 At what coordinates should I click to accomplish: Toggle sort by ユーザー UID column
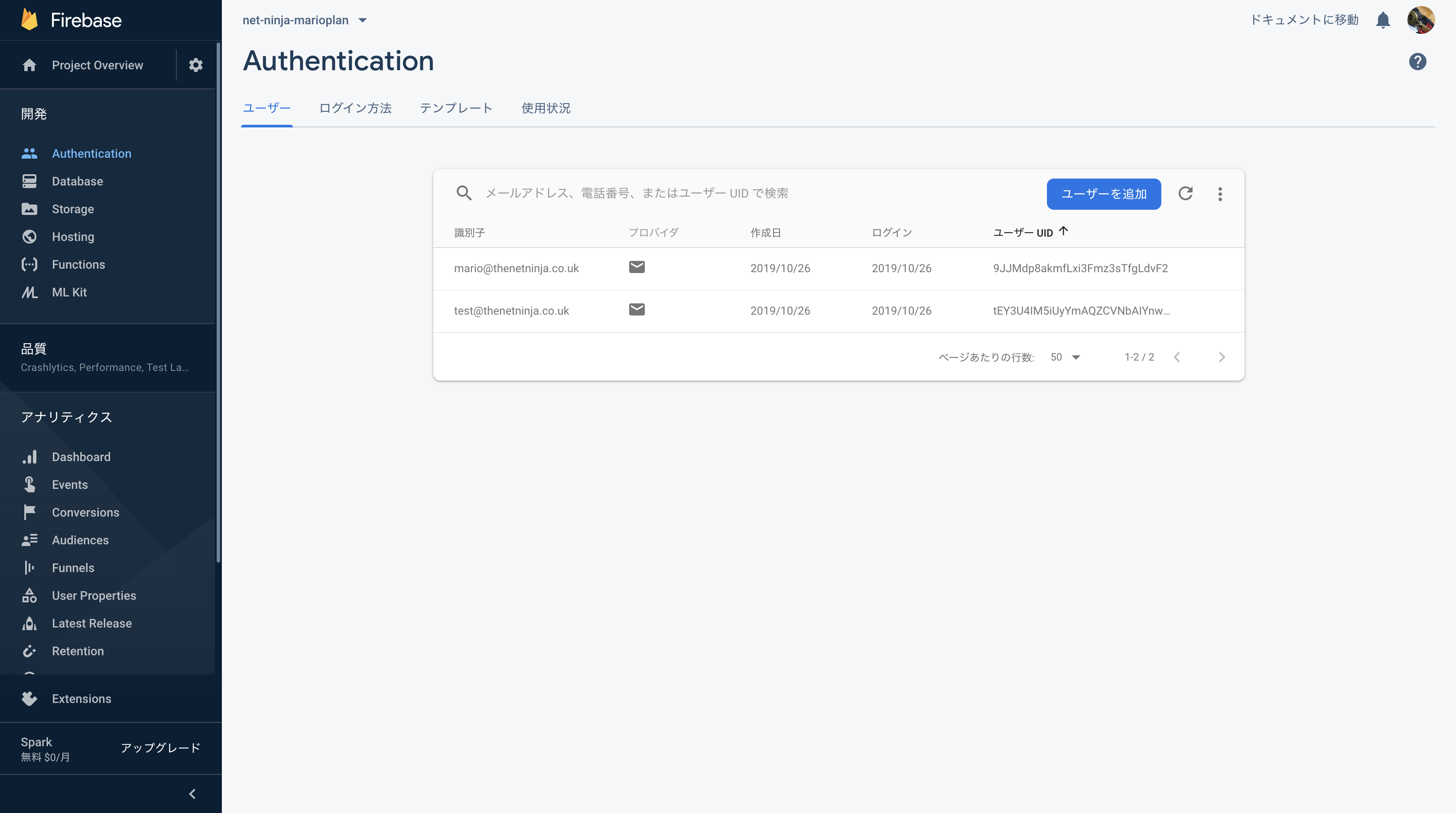click(1030, 232)
